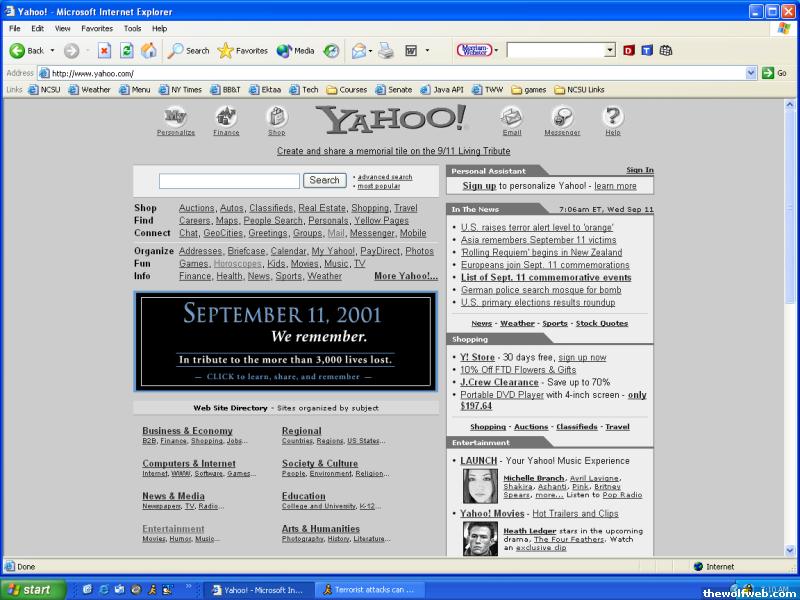Click the Sign In link
The width and height of the screenshot is (800, 600).
click(639, 170)
